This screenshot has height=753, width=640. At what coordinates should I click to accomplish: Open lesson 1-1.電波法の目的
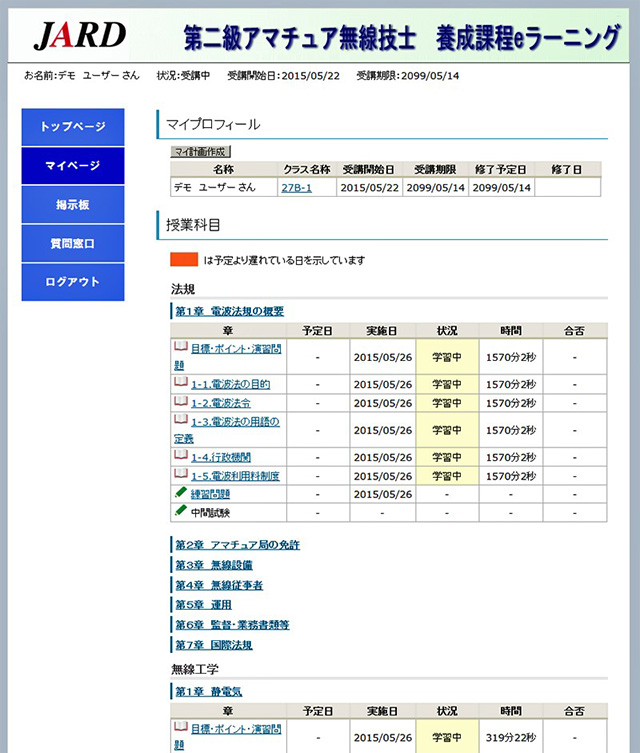pyautogui.click(x=230, y=384)
